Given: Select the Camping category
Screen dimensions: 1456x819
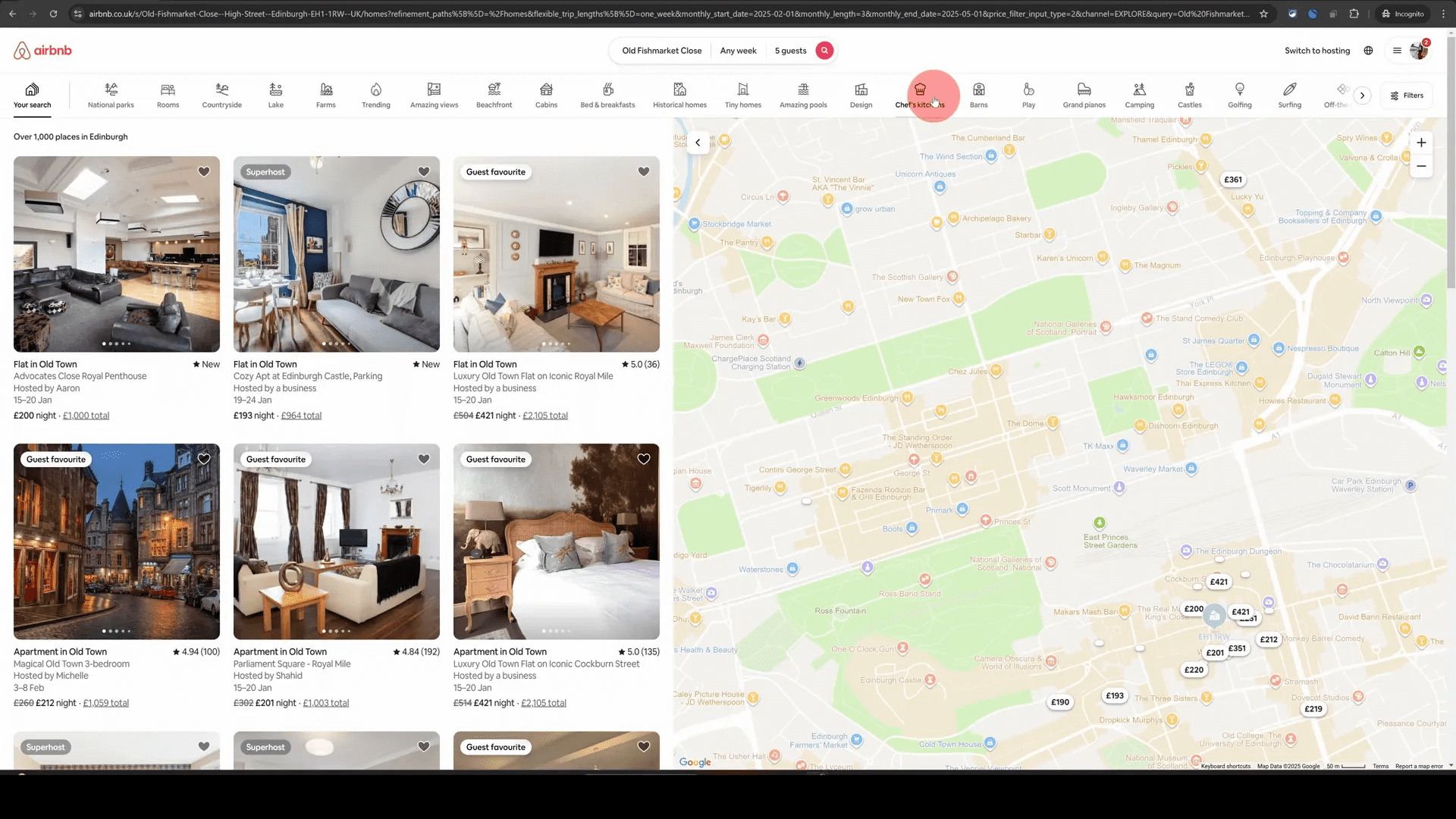Looking at the screenshot, I should coord(1139,96).
